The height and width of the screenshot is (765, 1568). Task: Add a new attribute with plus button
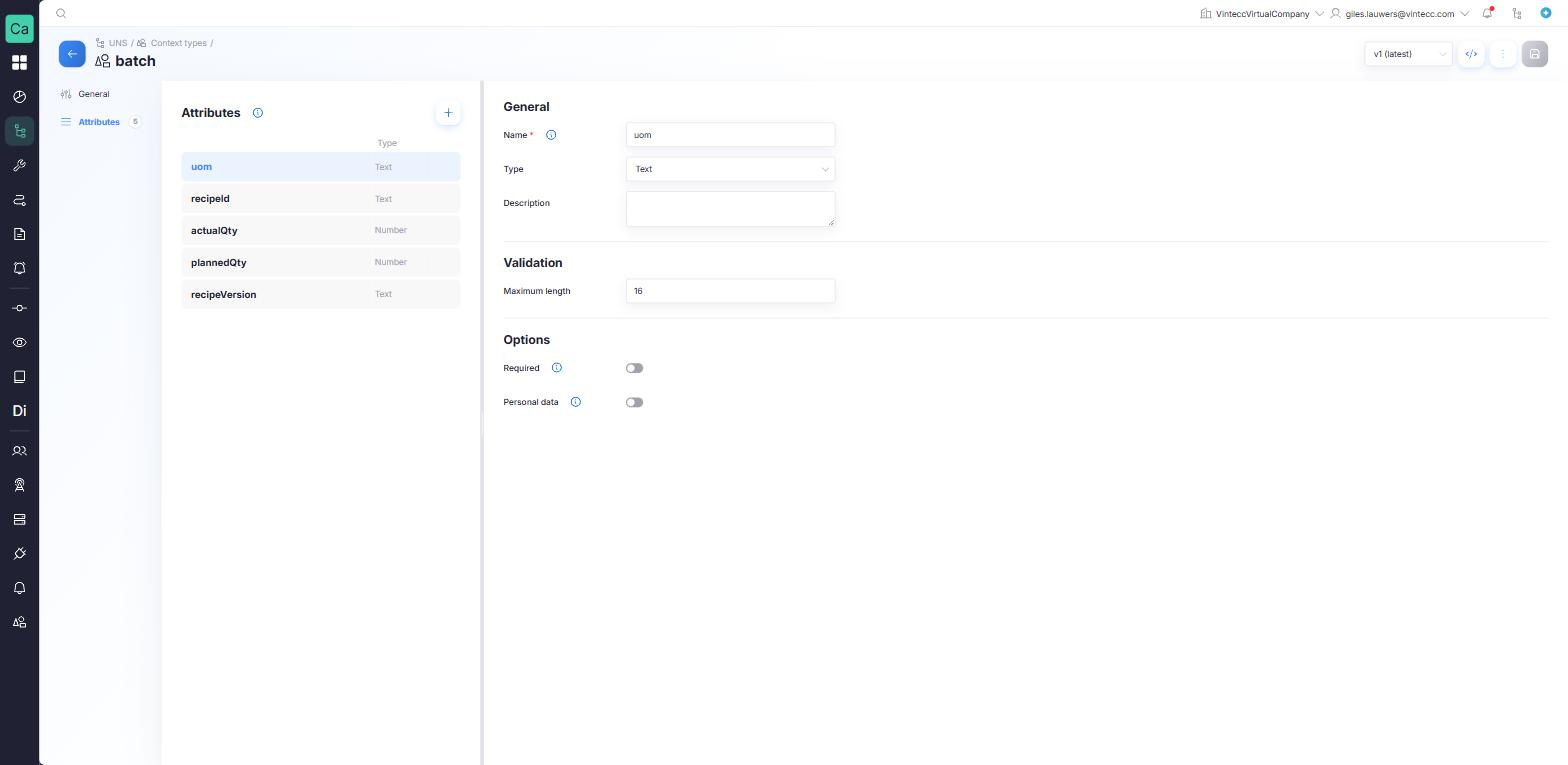click(448, 113)
